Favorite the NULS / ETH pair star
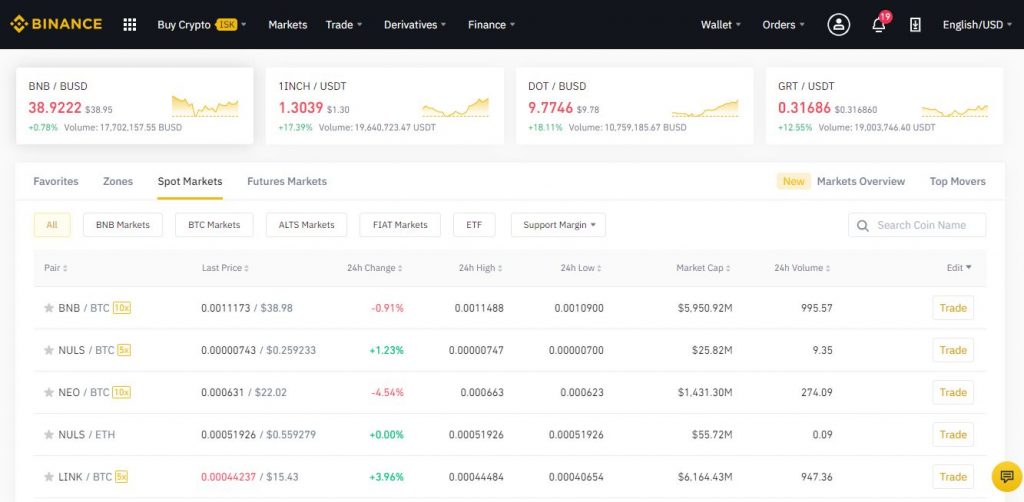This screenshot has height=502, width=1024. pos(48,434)
